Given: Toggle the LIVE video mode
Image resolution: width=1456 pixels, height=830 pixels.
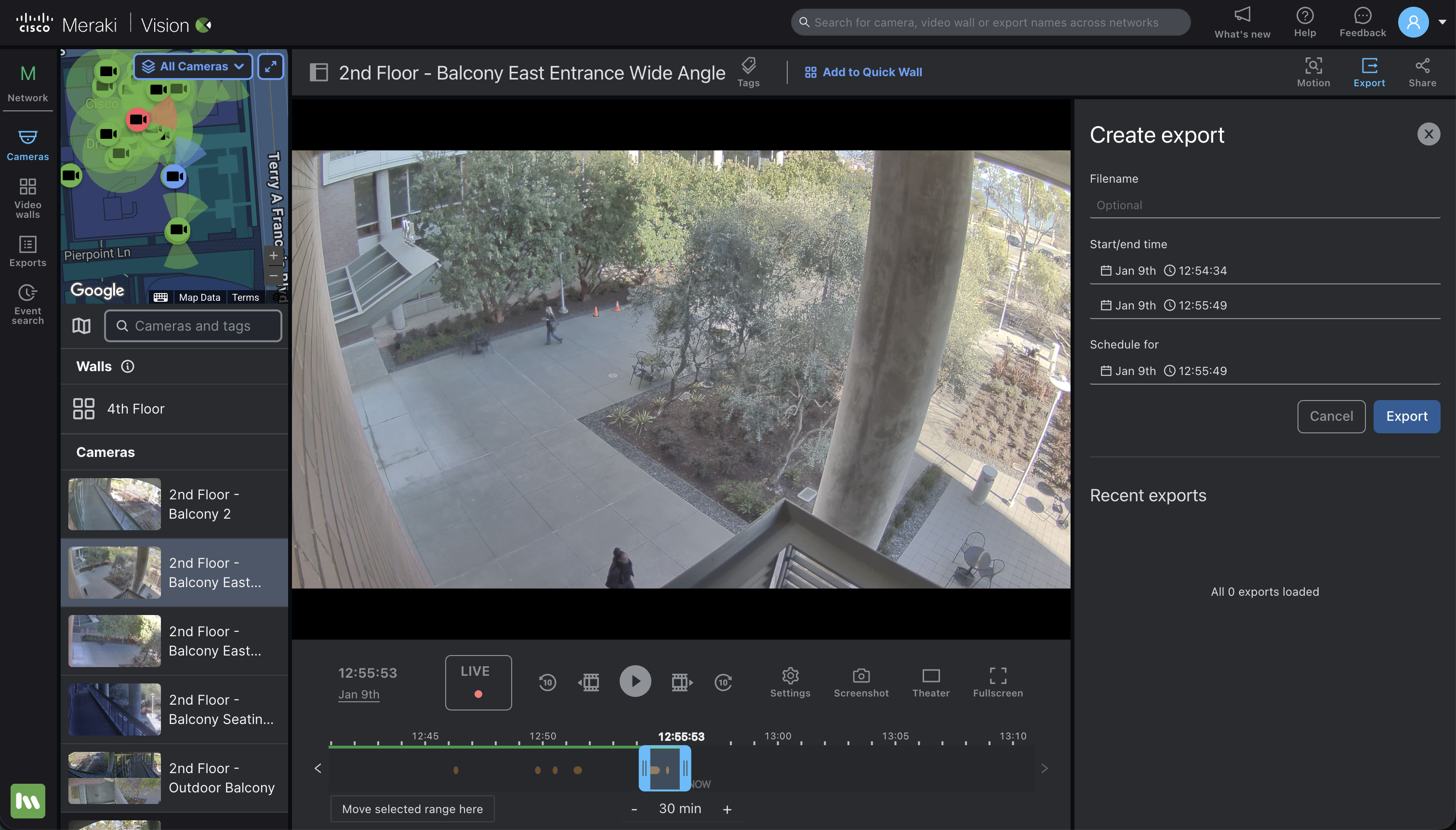Looking at the screenshot, I should click(x=478, y=682).
